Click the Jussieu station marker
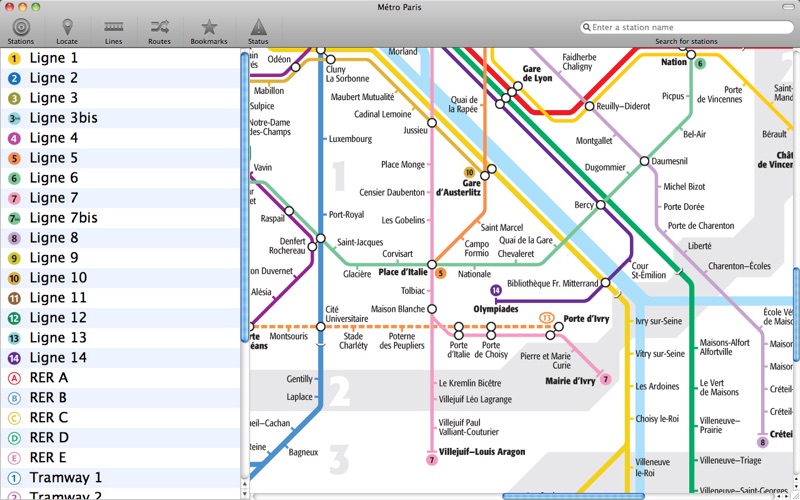This screenshot has height=500, width=800. point(432,123)
